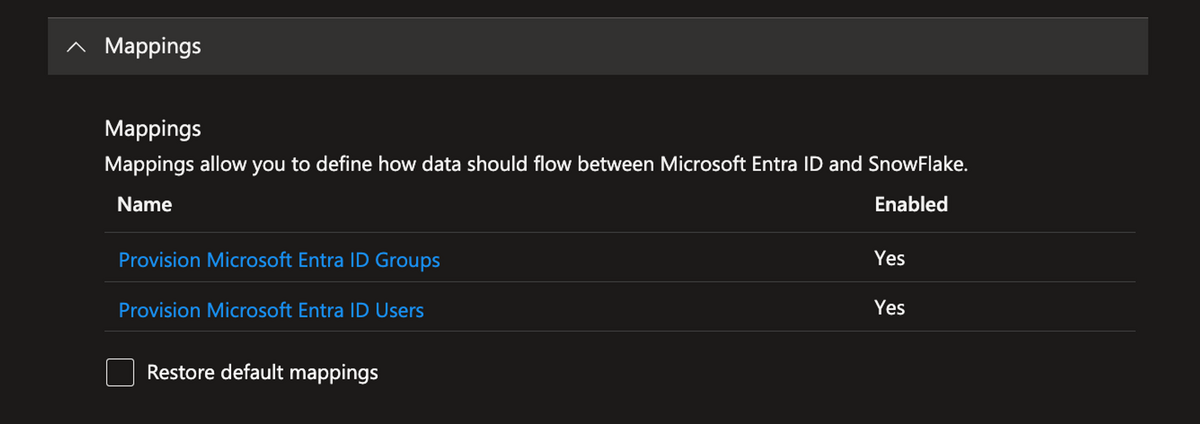
Task: Click the Restore default mappings label
Action: pos(262,373)
